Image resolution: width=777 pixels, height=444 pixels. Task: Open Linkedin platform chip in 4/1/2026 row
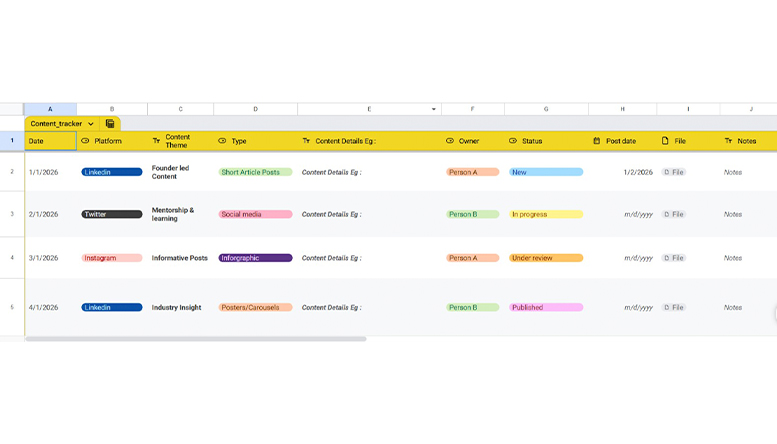click(x=112, y=307)
